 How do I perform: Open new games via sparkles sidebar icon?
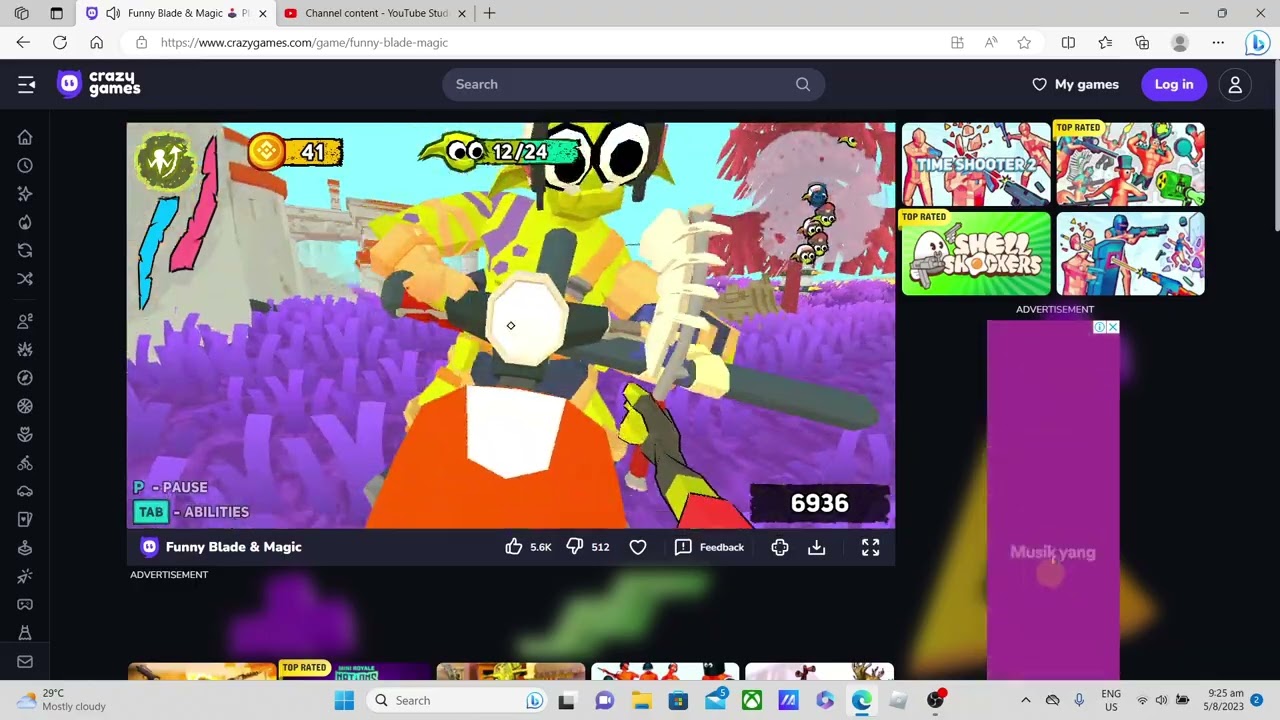25,193
